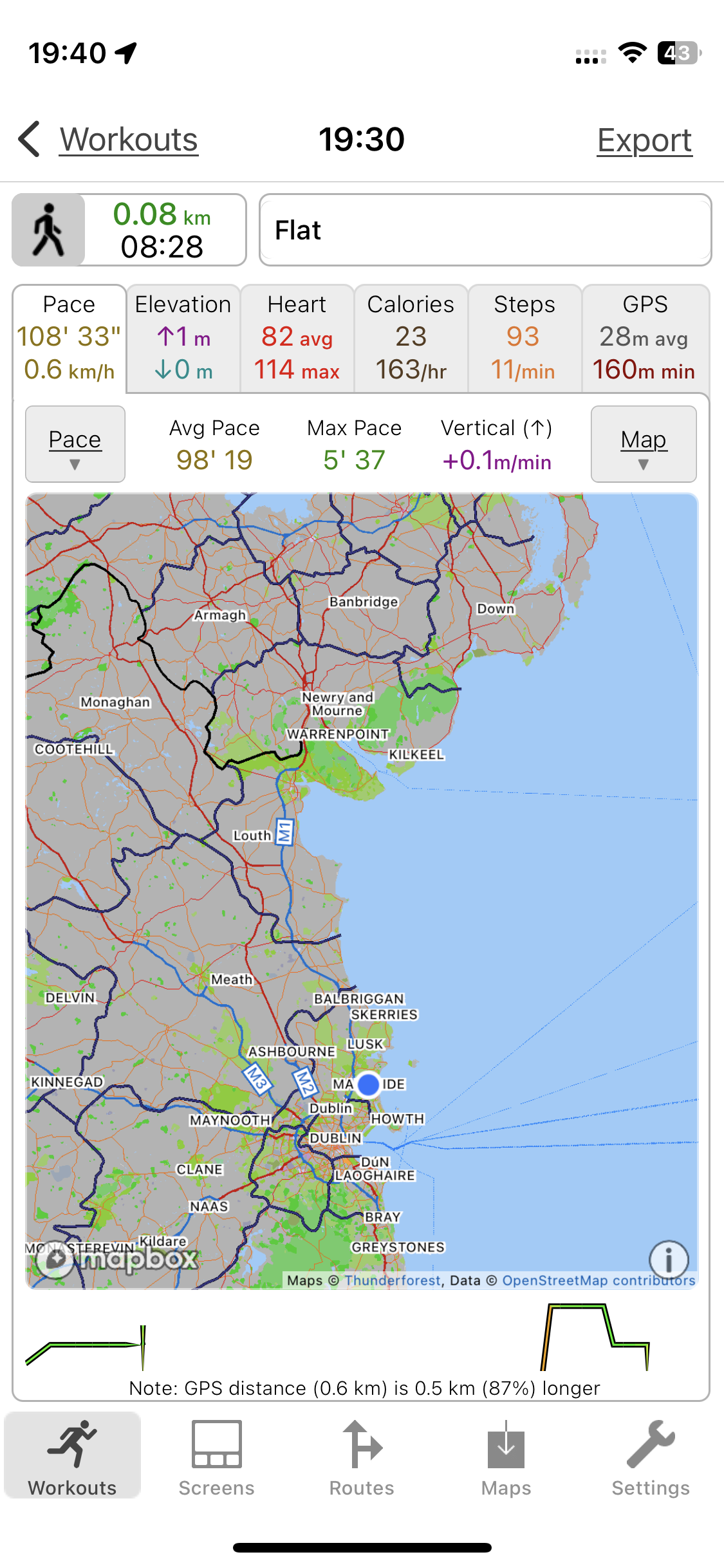724x1568 pixels.
Task: Switch to the Calories tab
Action: point(411,339)
